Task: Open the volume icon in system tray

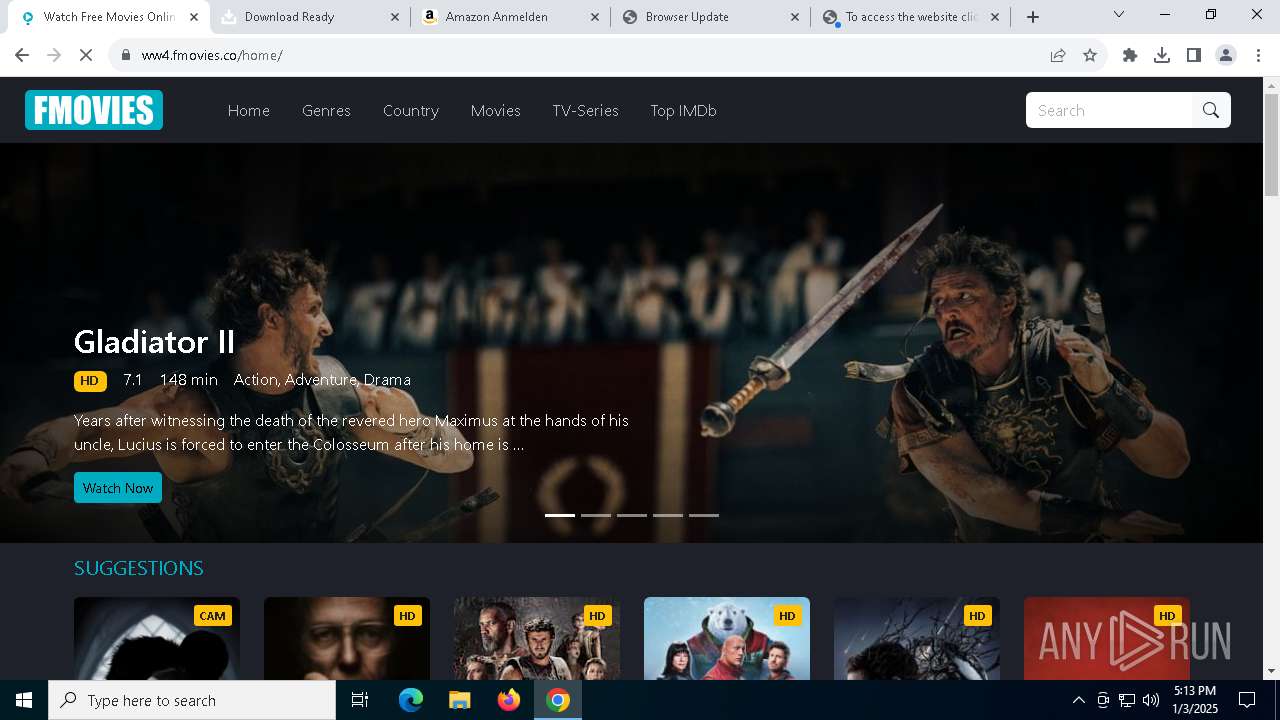Action: tap(1151, 700)
